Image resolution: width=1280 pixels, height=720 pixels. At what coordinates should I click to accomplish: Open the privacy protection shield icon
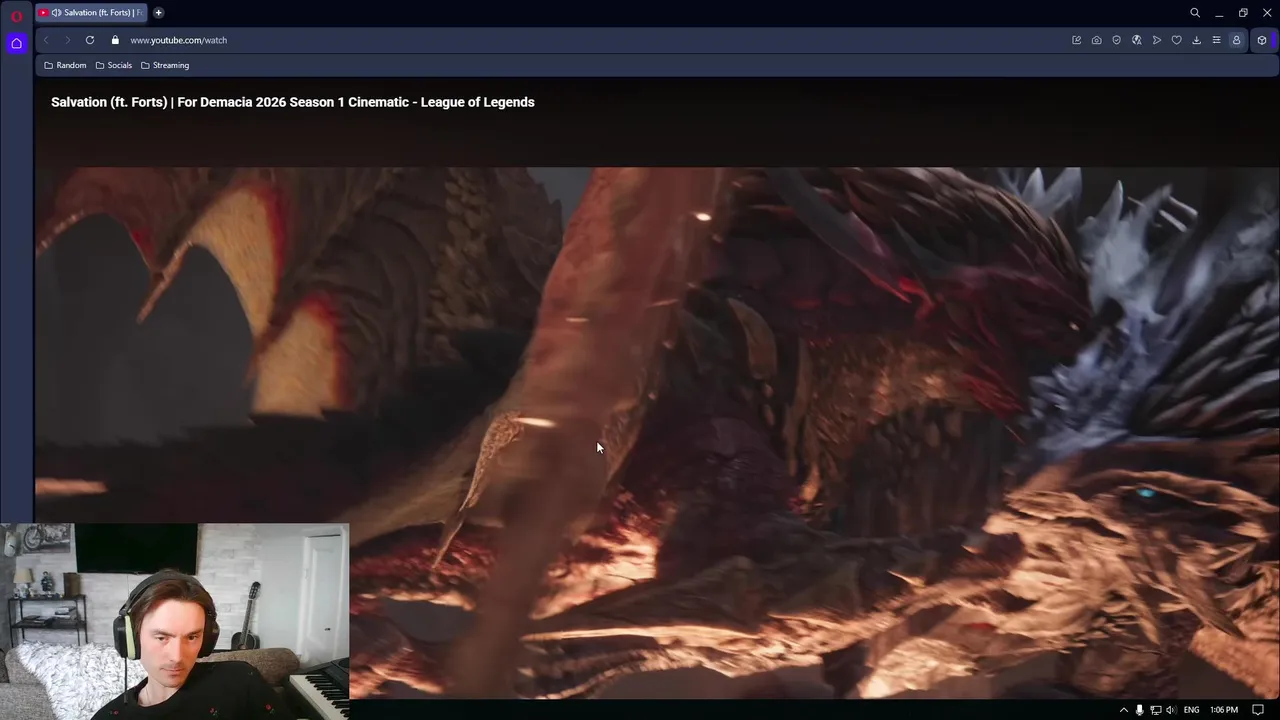click(1116, 40)
